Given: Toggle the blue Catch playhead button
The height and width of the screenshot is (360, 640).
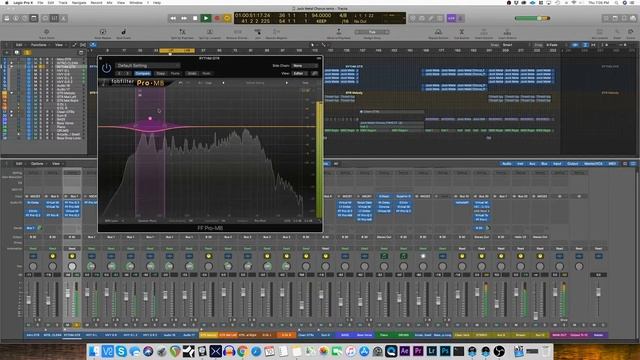Looking at the screenshot, I should 93,45.
